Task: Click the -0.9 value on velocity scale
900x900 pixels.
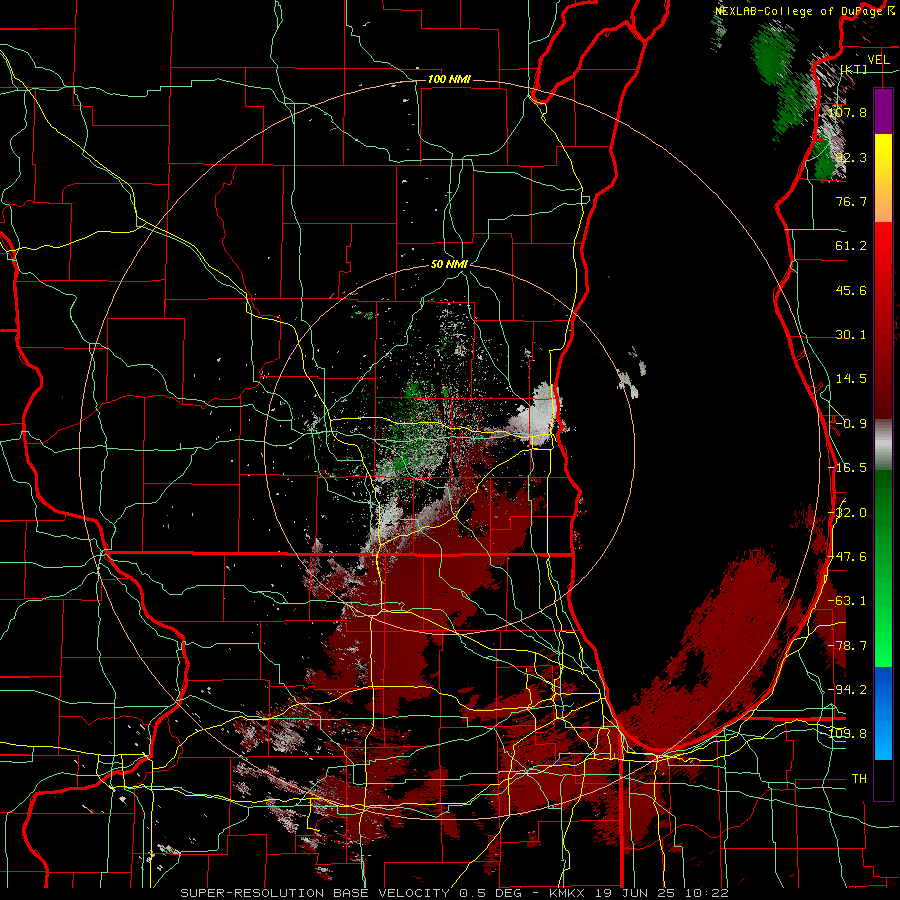Action: click(x=851, y=423)
